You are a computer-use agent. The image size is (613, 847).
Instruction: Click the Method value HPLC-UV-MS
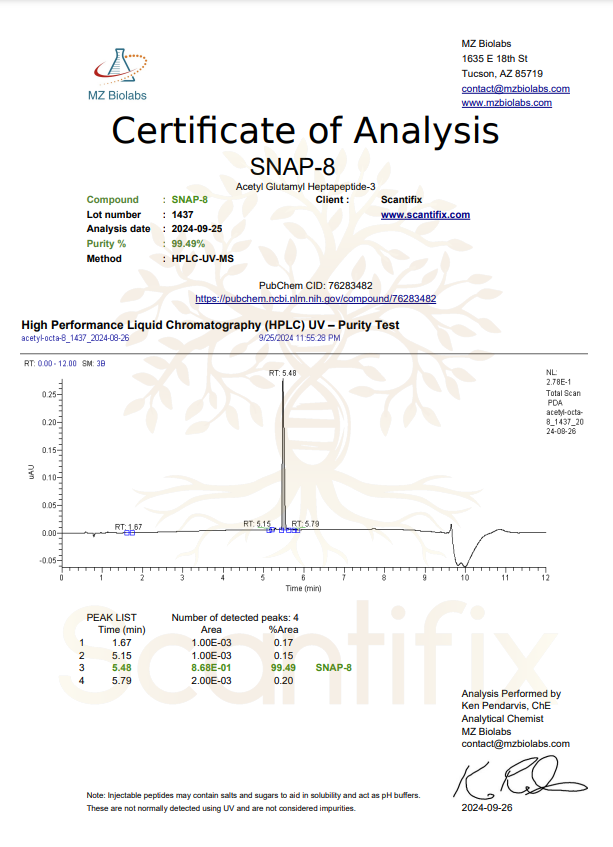(203, 259)
